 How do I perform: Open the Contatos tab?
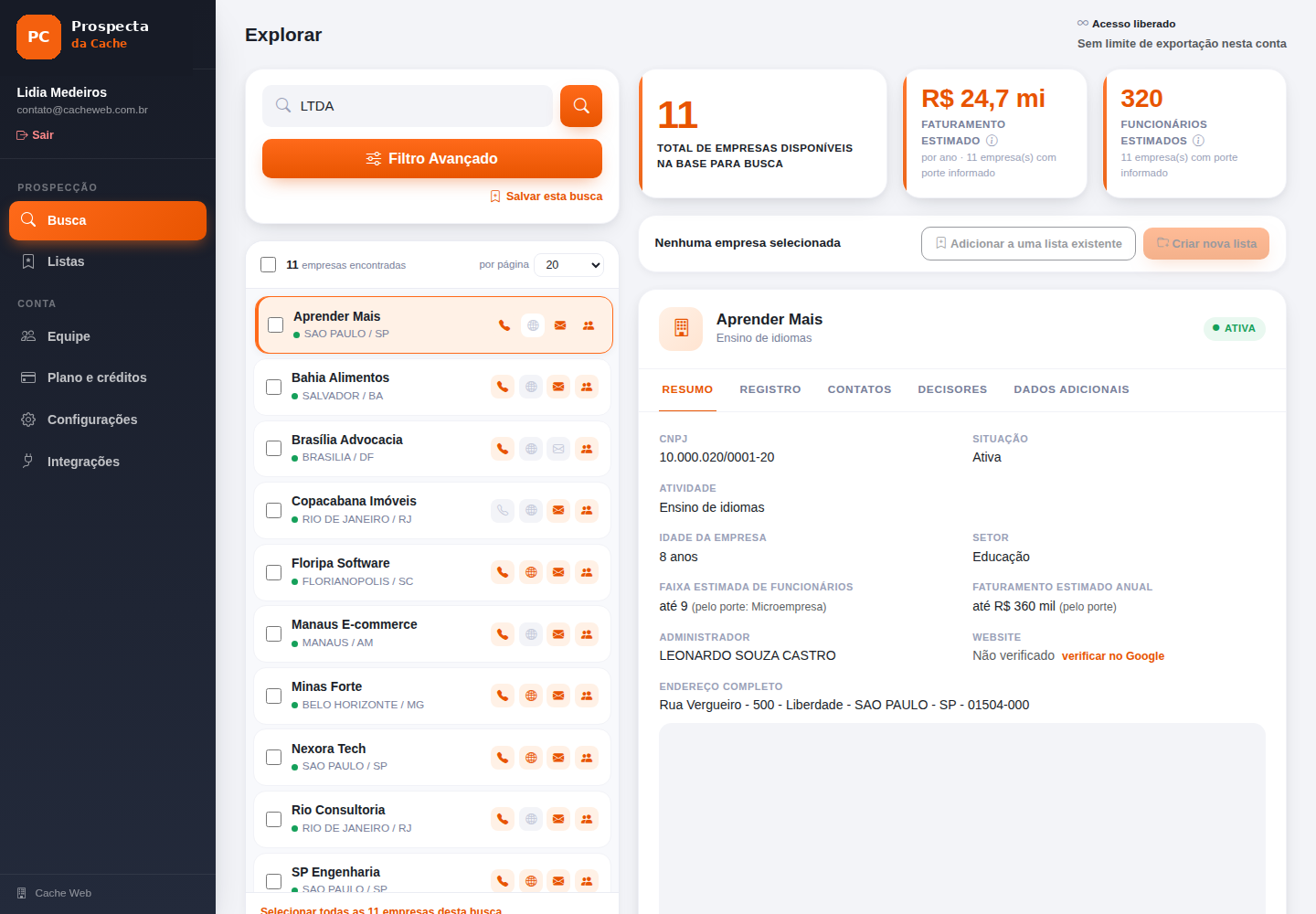pyautogui.click(x=859, y=389)
